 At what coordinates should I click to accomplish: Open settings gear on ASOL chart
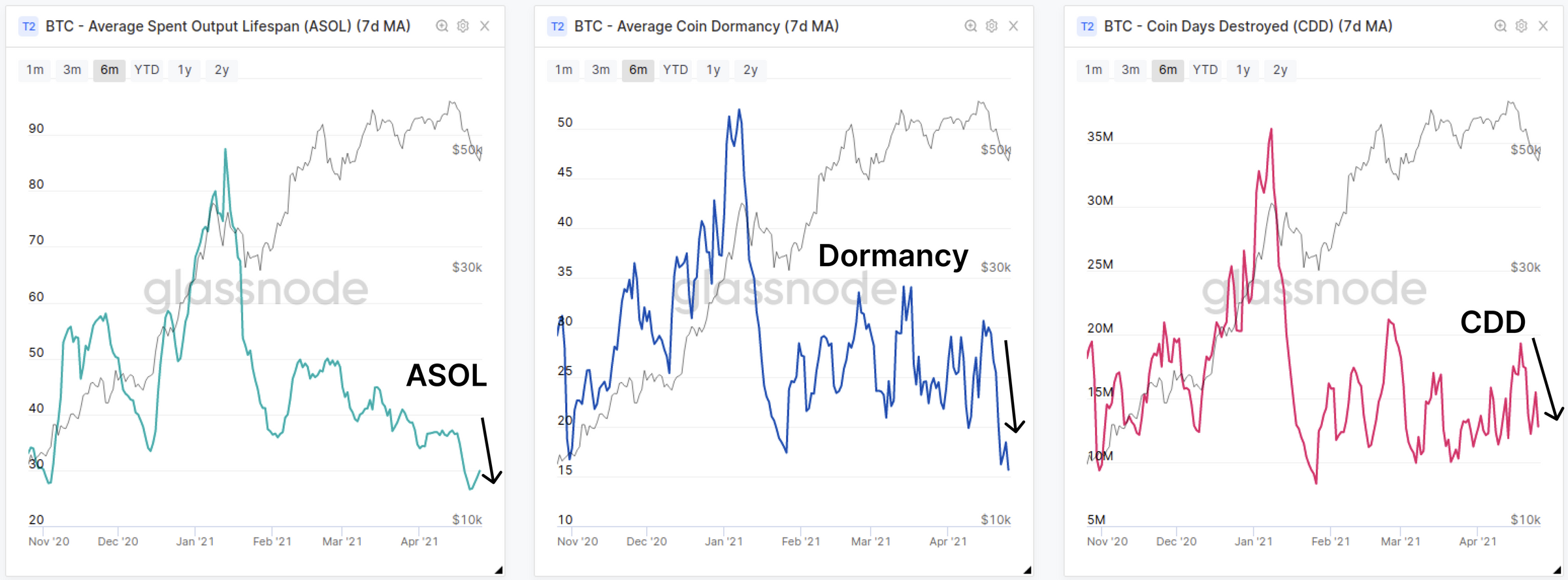click(463, 26)
